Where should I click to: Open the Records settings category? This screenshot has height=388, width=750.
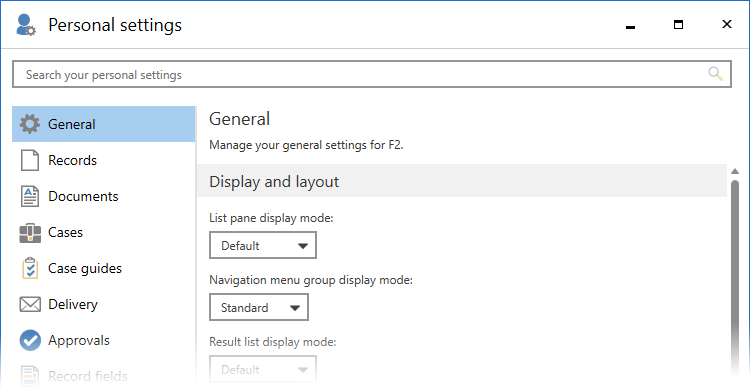pyautogui.click(x=104, y=160)
